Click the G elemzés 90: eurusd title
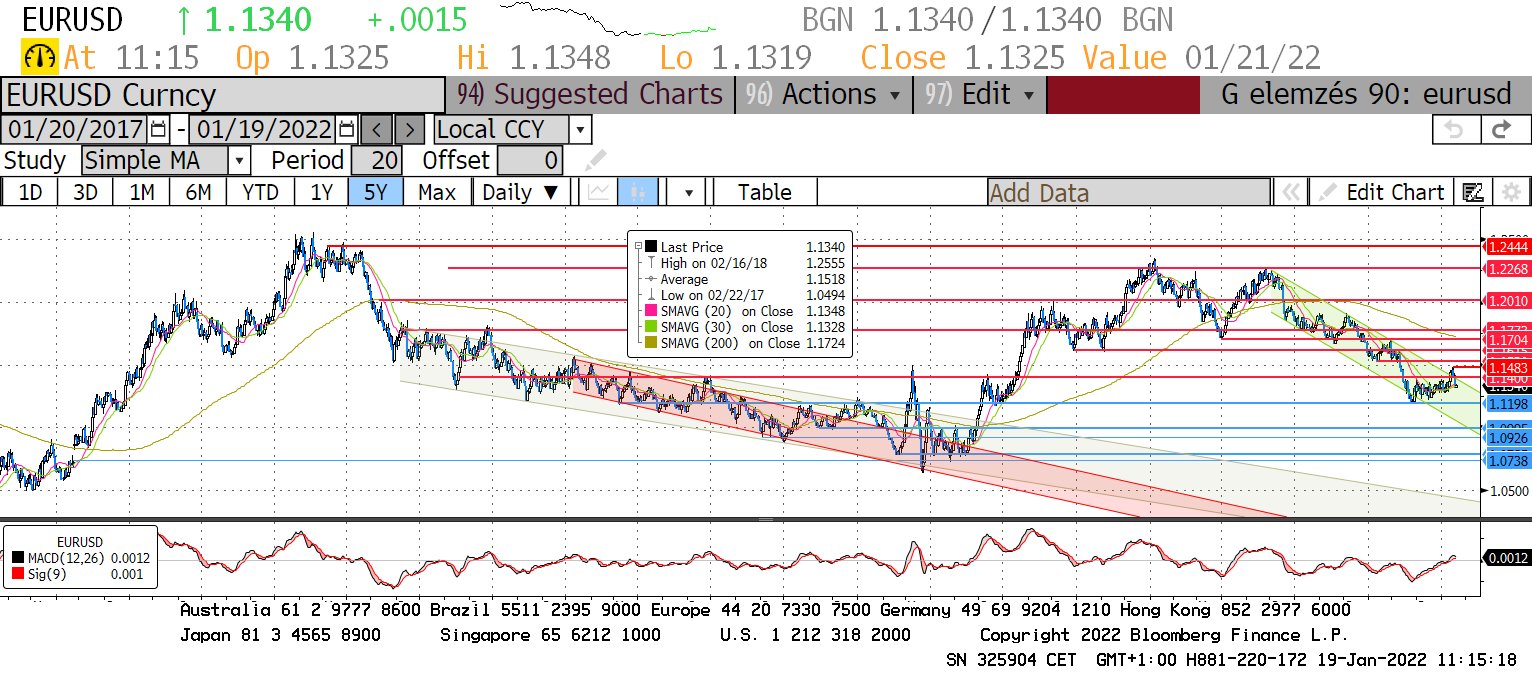The height and width of the screenshot is (689, 1532). [1366, 94]
